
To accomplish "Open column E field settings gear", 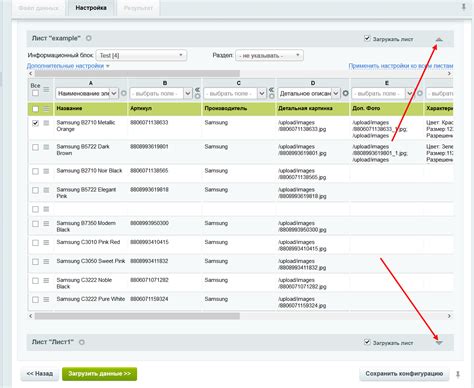I will [420, 93].
